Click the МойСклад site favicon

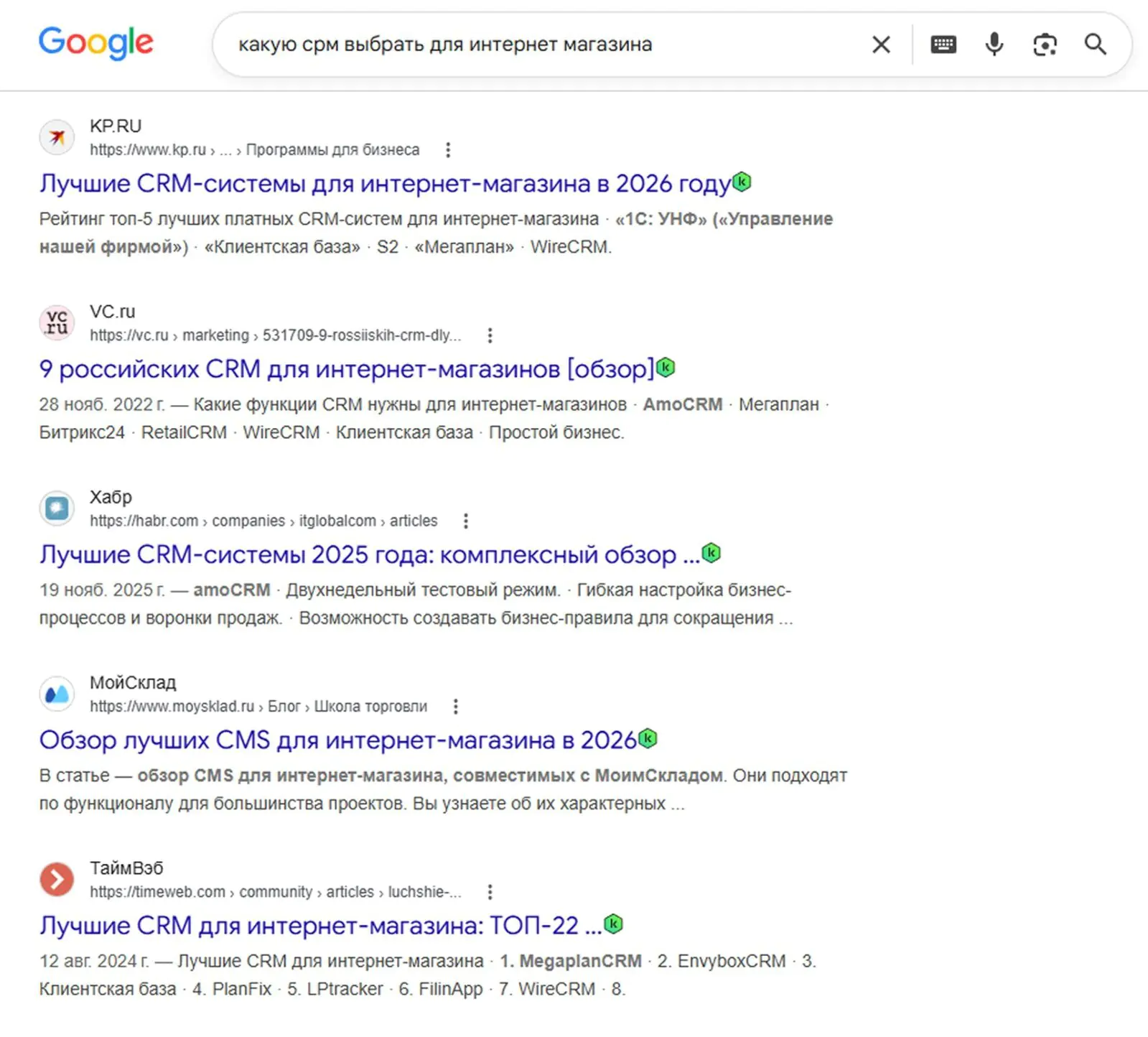(x=57, y=694)
